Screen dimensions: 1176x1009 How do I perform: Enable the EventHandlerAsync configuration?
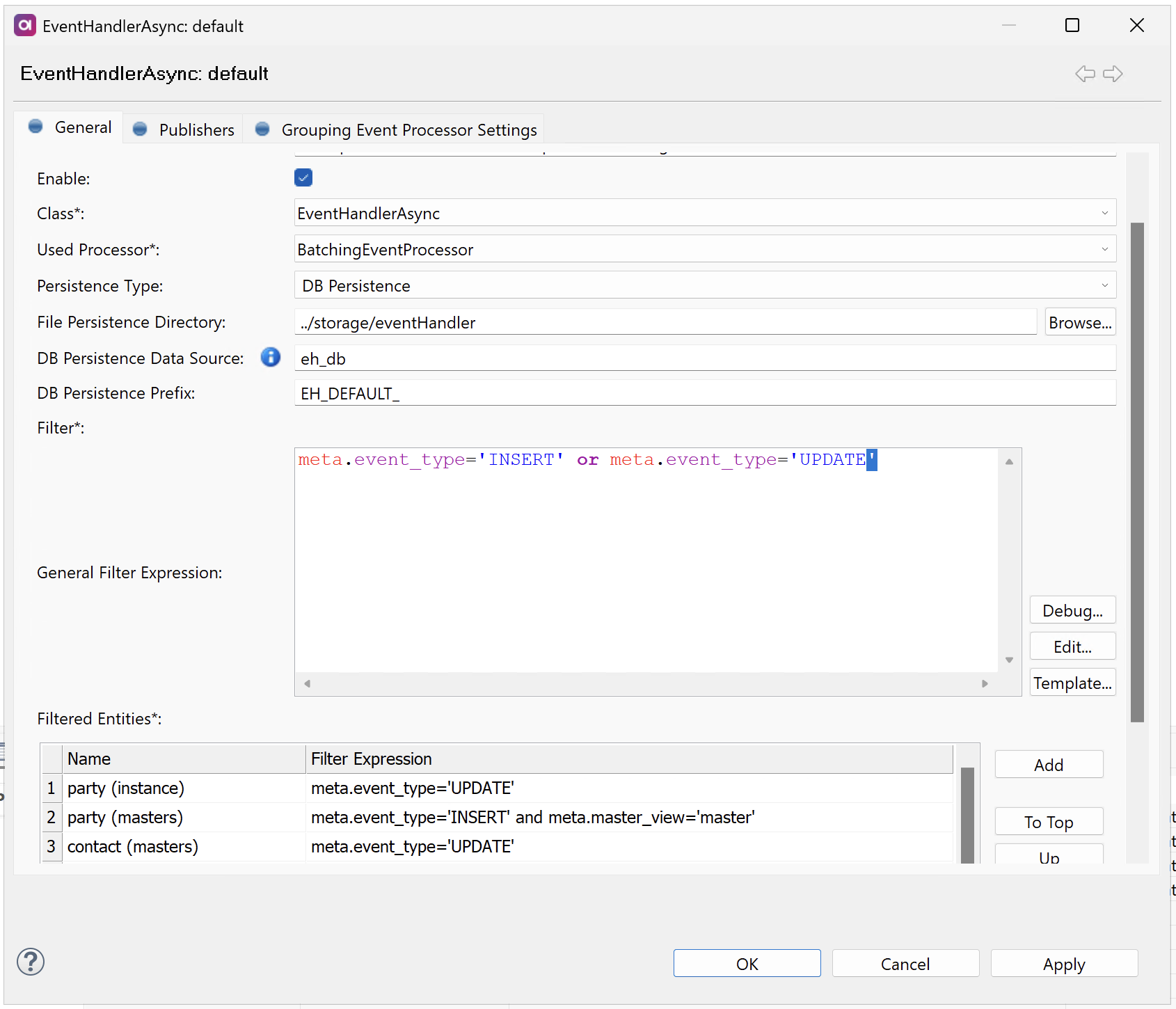[303, 177]
